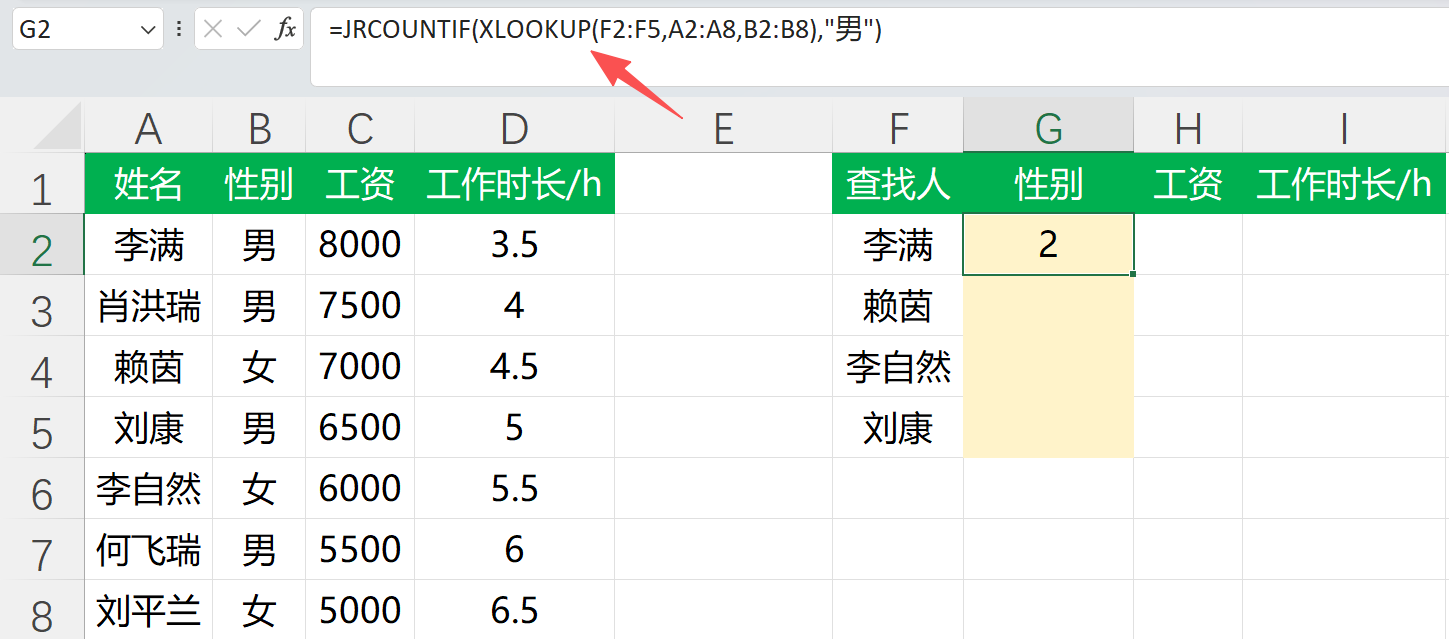1449x639 pixels.
Task: Select column D header
Action: 514,128
